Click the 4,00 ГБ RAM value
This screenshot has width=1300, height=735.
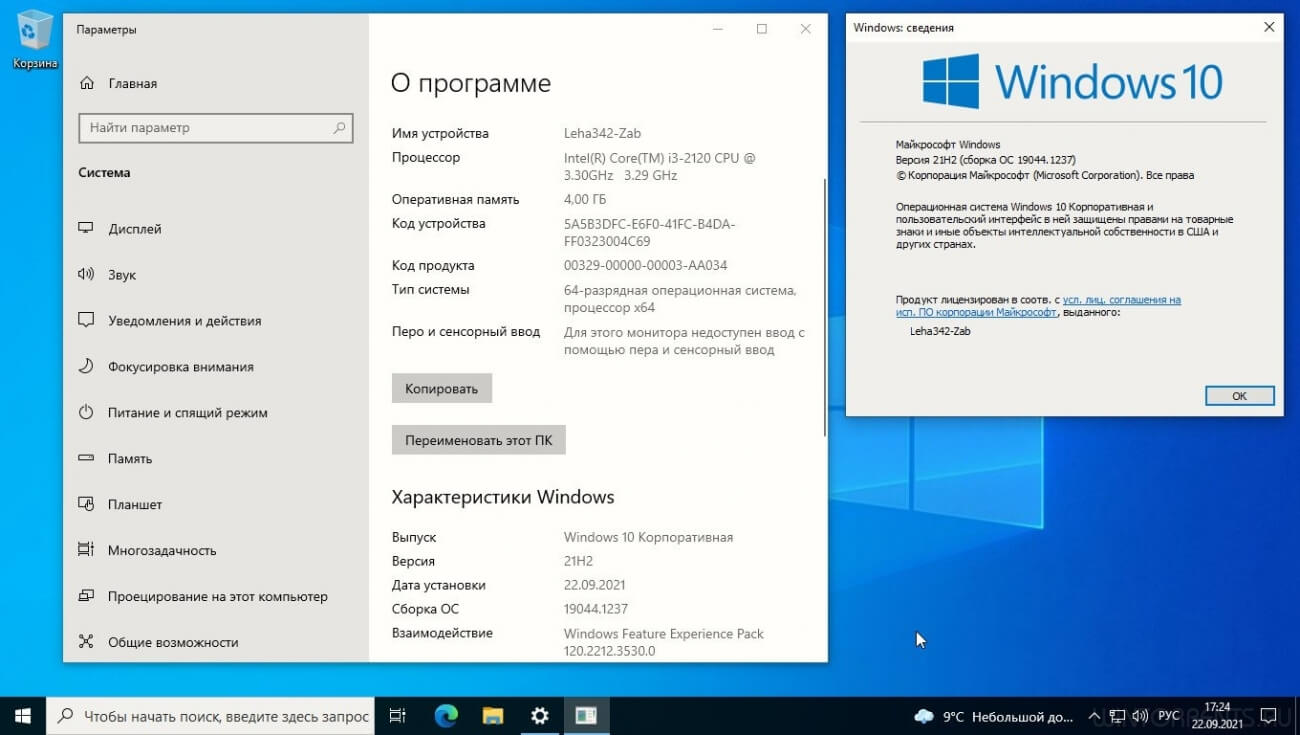tap(585, 199)
